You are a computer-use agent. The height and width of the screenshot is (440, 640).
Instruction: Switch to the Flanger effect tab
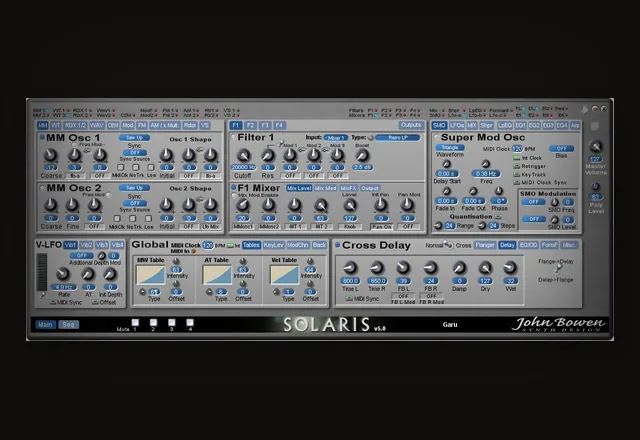485,245
